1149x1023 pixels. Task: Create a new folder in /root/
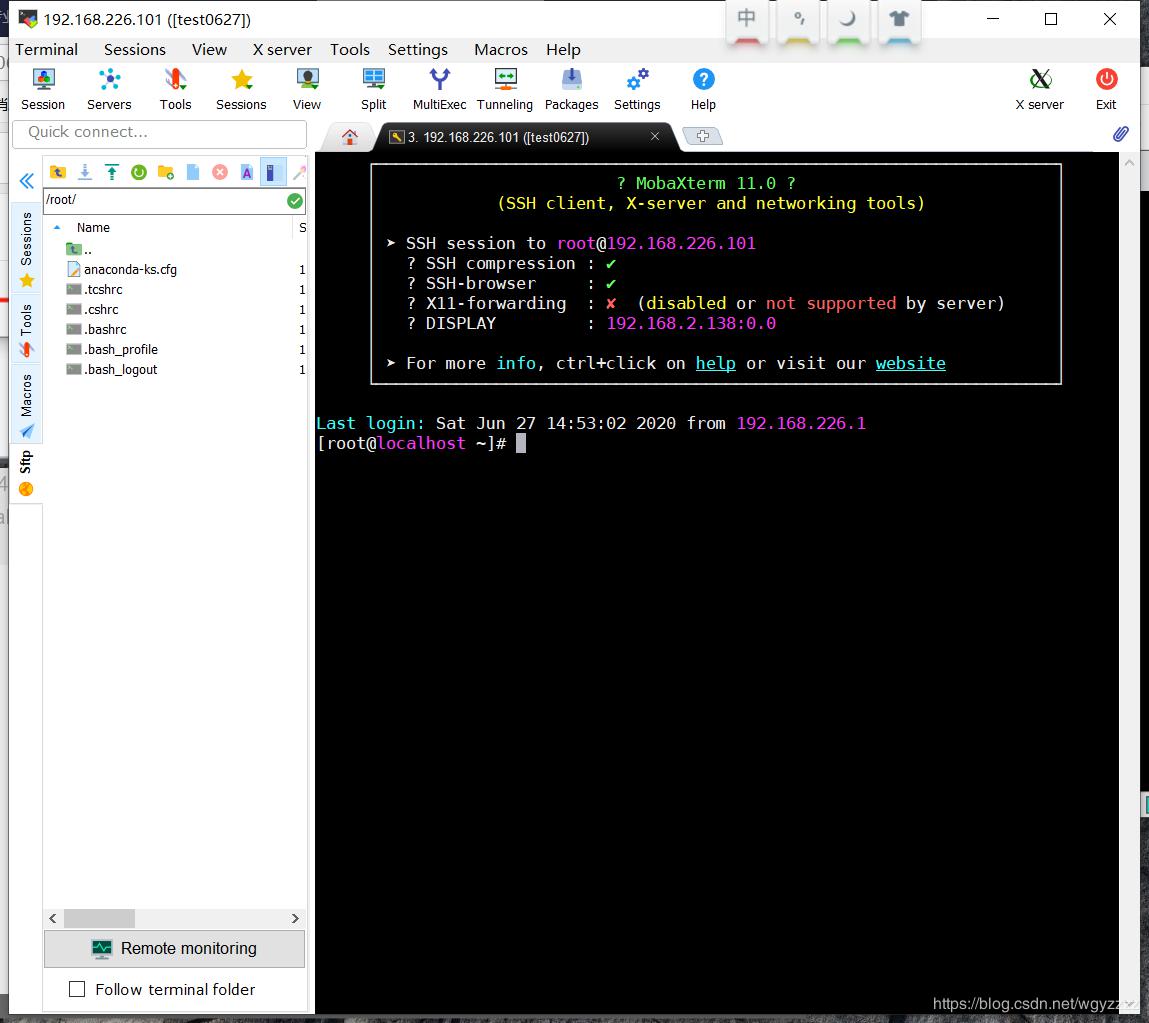point(166,172)
